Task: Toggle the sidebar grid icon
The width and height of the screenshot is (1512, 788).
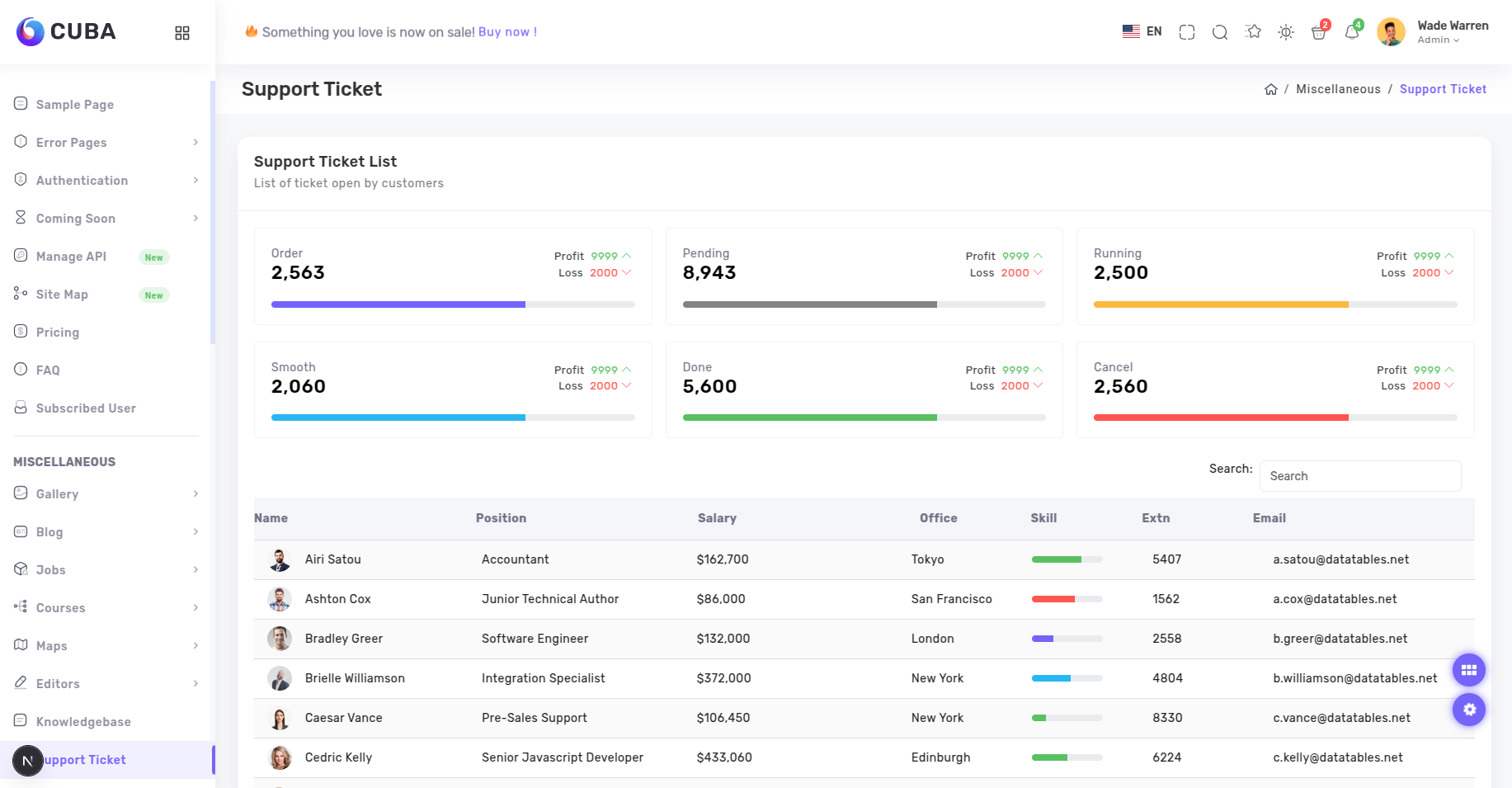Action: 182,33
